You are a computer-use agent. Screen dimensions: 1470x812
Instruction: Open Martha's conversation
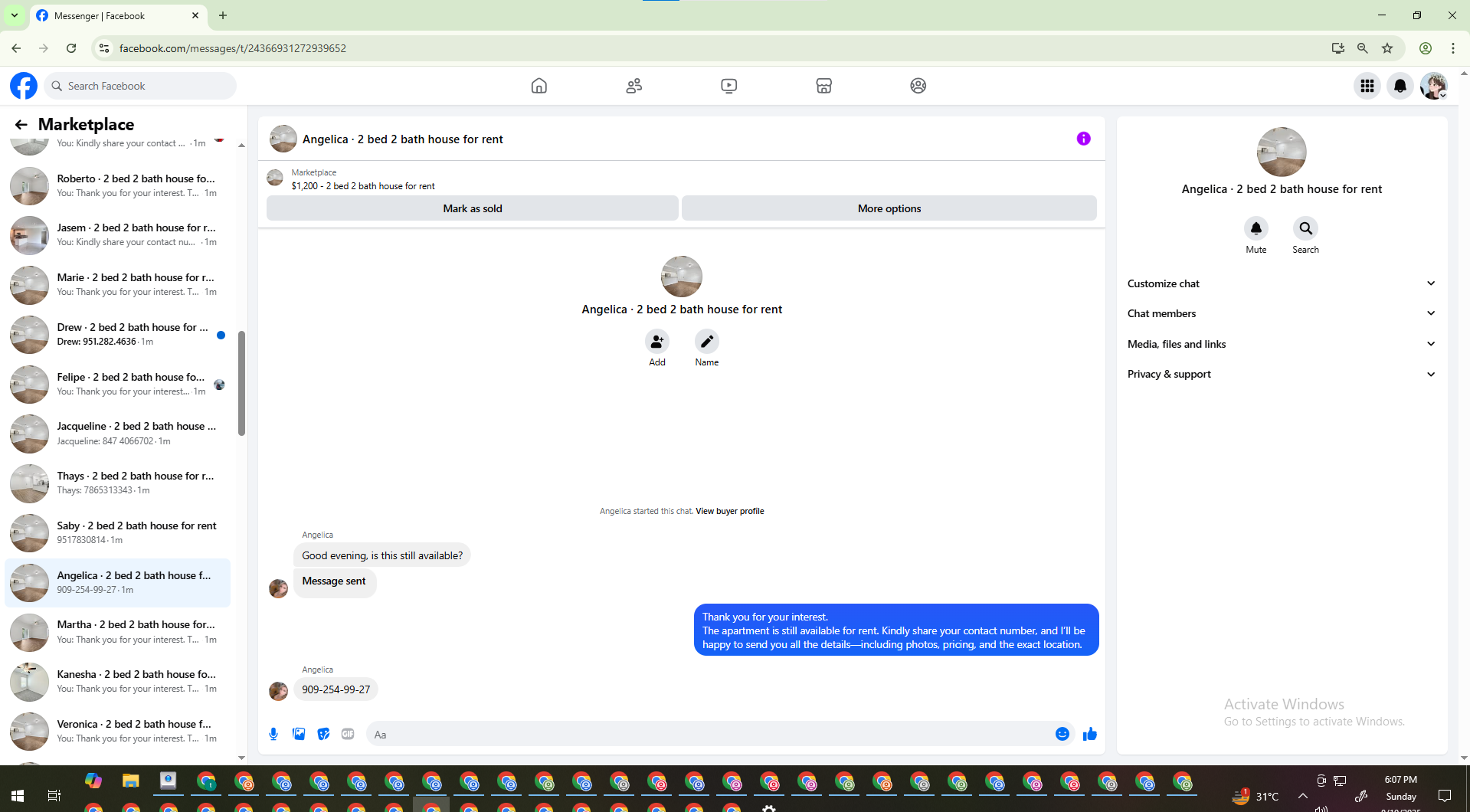point(117,632)
